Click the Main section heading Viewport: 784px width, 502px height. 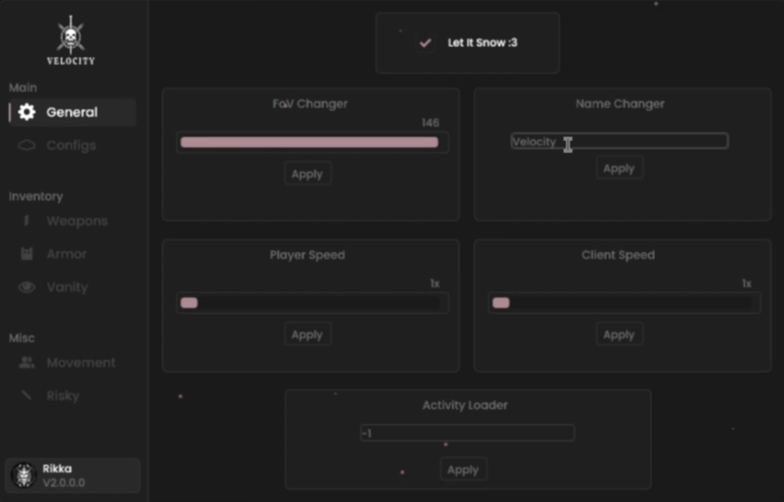(23, 88)
